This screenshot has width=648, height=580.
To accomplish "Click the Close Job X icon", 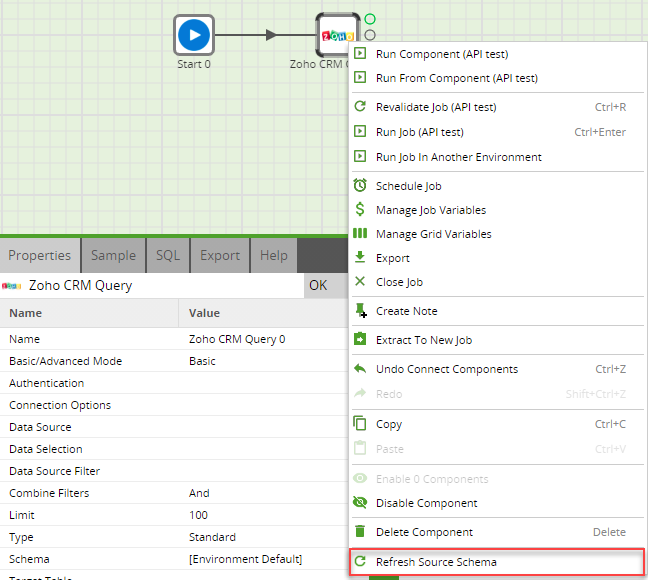I will [360, 282].
